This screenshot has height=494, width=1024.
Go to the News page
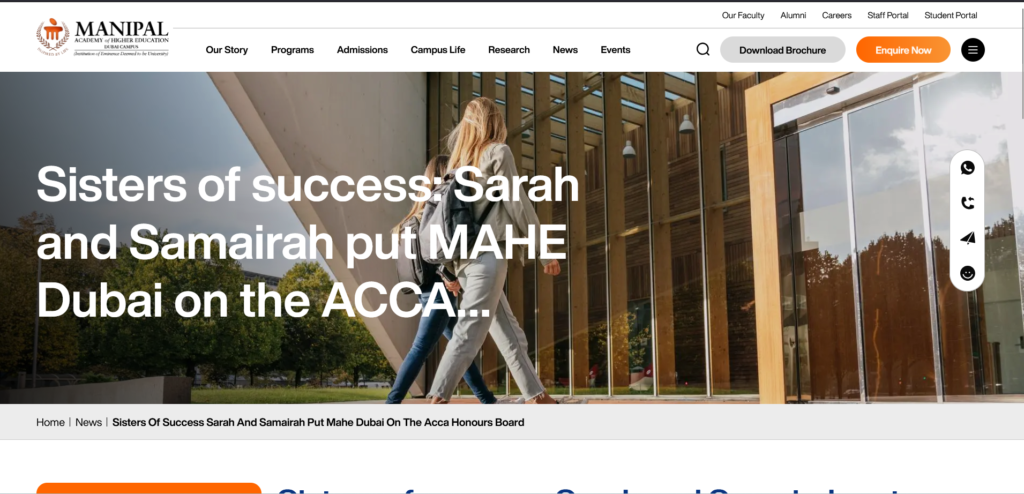tap(565, 50)
